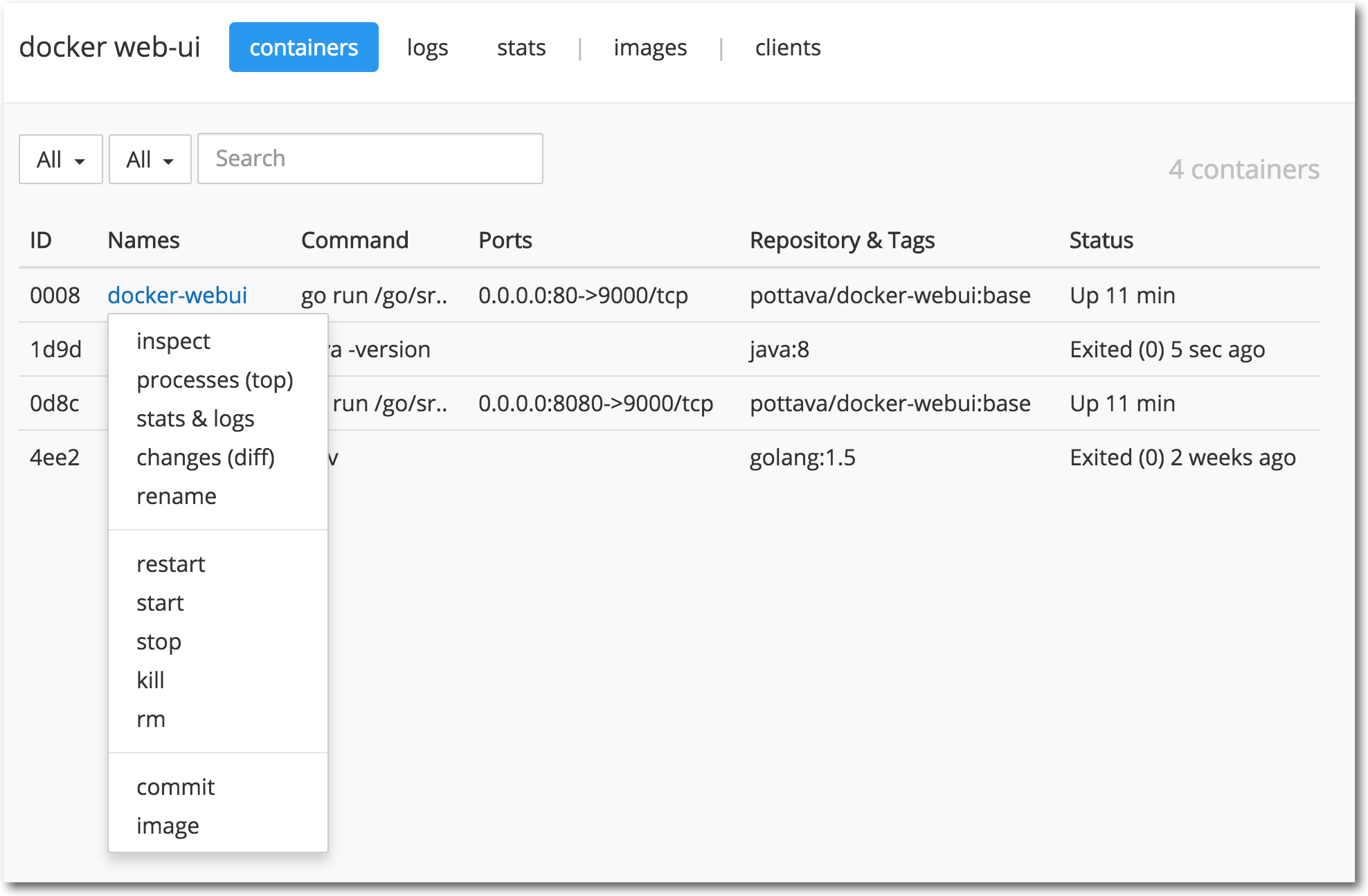
Task: Click docker web-ui title brand
Action: [x=109, y=48]
